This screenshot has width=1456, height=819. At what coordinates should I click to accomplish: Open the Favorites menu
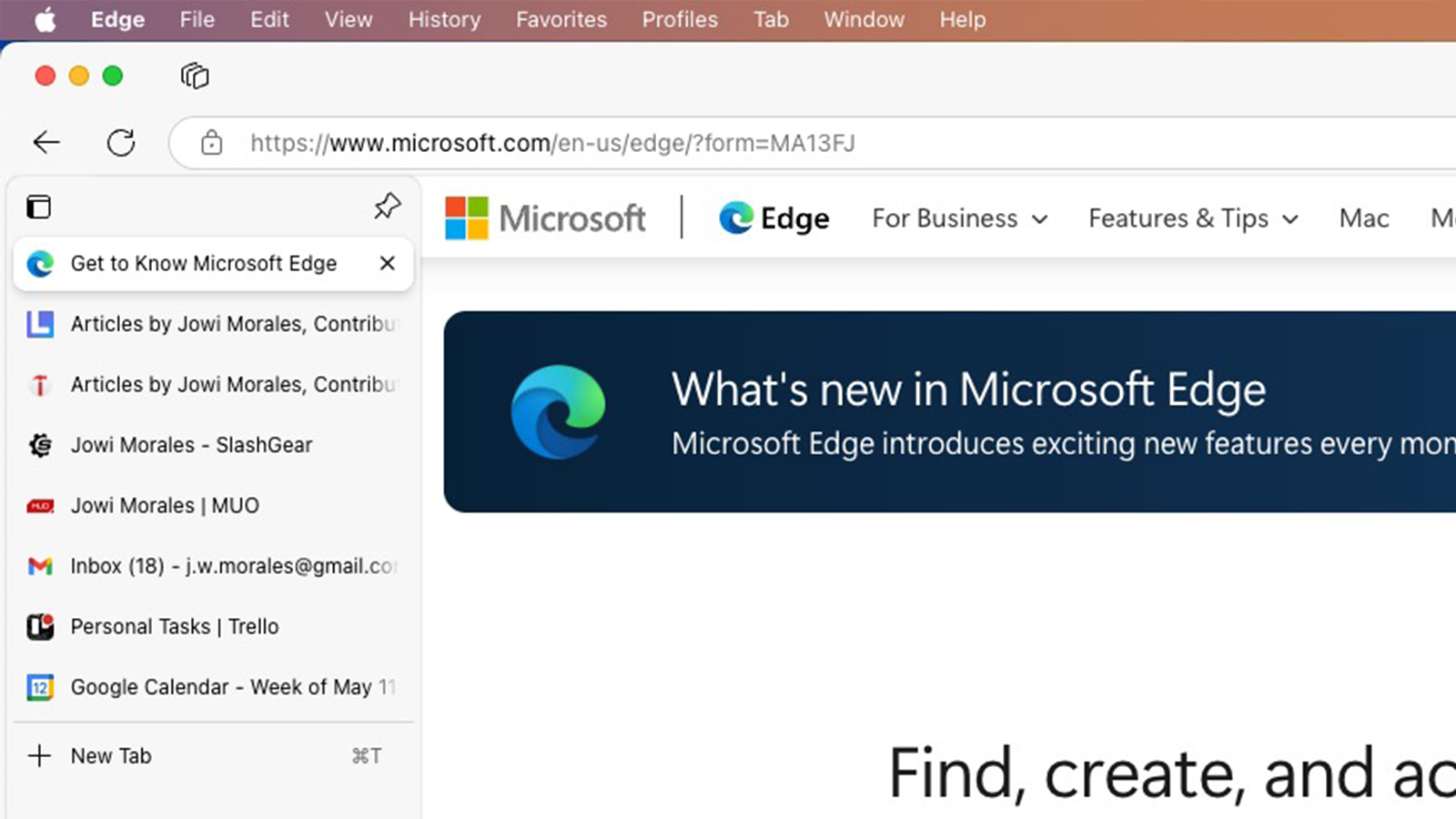tap(561, 20)
